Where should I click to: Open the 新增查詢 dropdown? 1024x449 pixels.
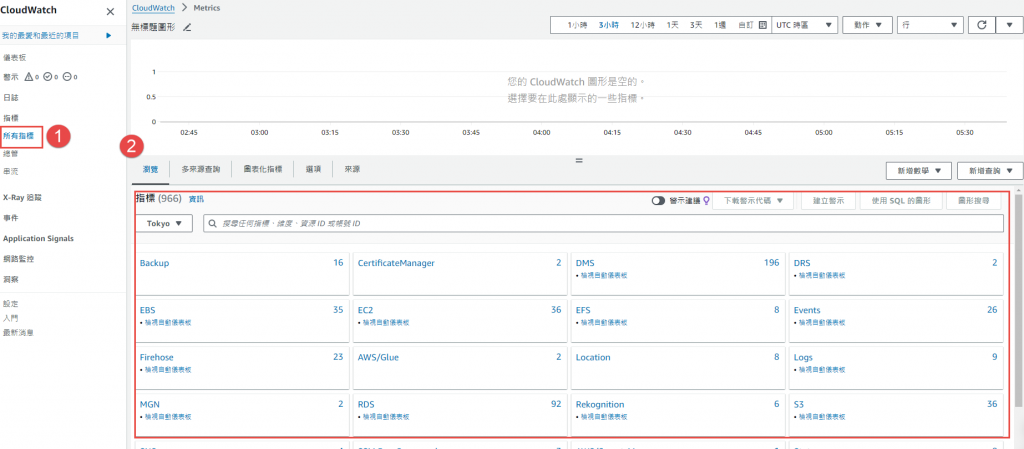click(x=989, y=170)
